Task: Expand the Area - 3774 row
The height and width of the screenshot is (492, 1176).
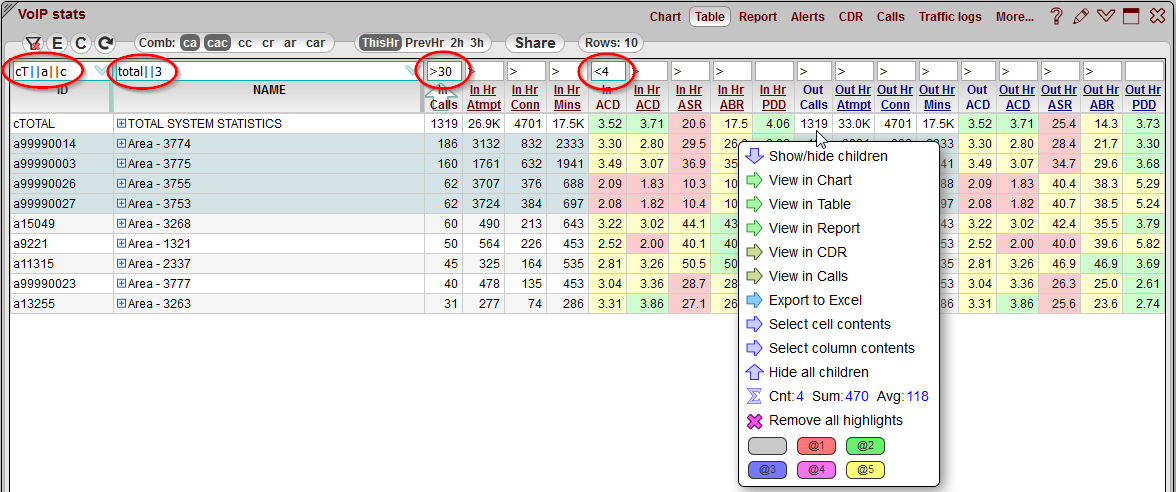Action: (122, 144)
